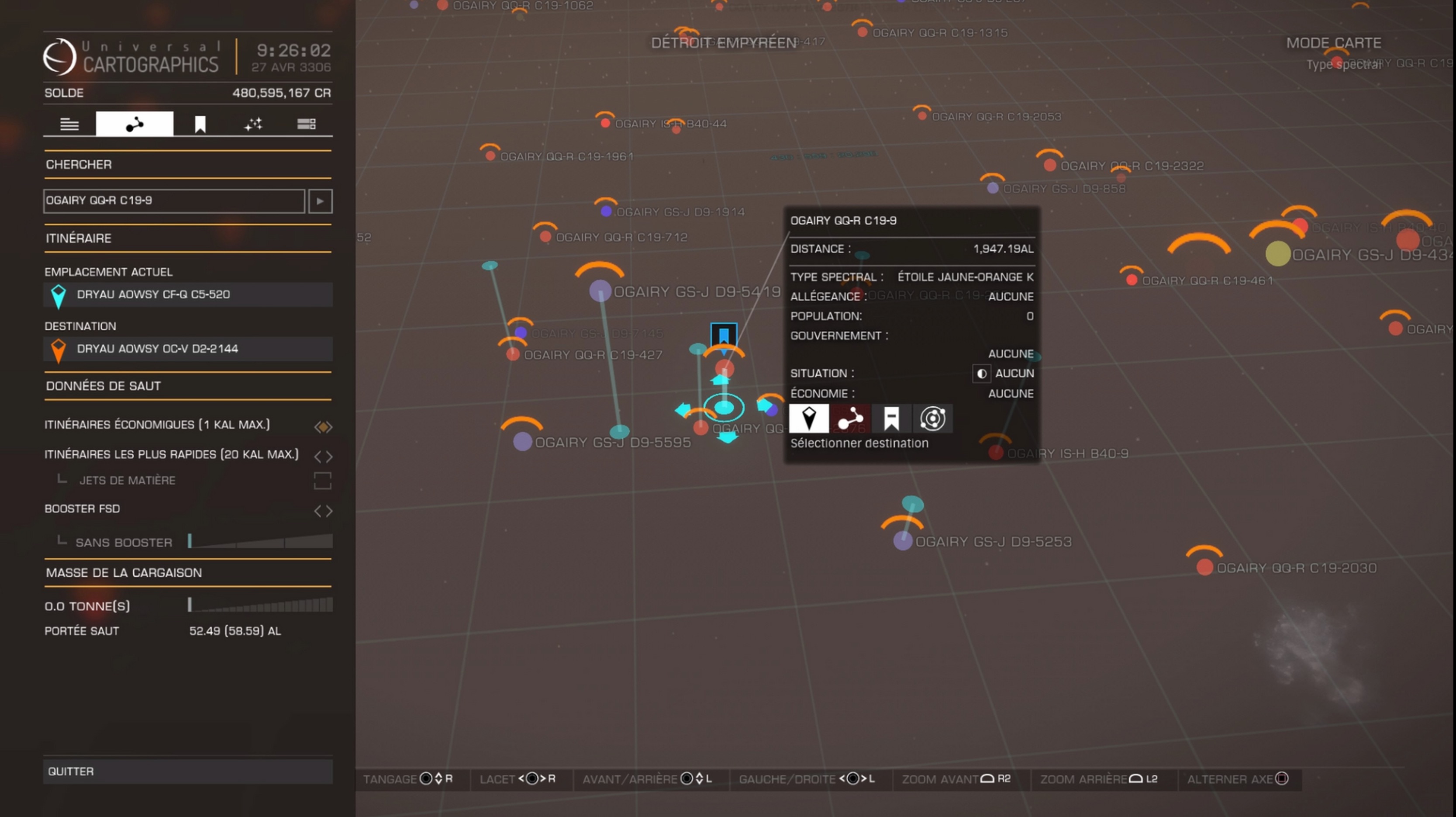Viewport: 1456px width, 817px height.
Task: Click the Quitter button
Action: pos(188,772)
